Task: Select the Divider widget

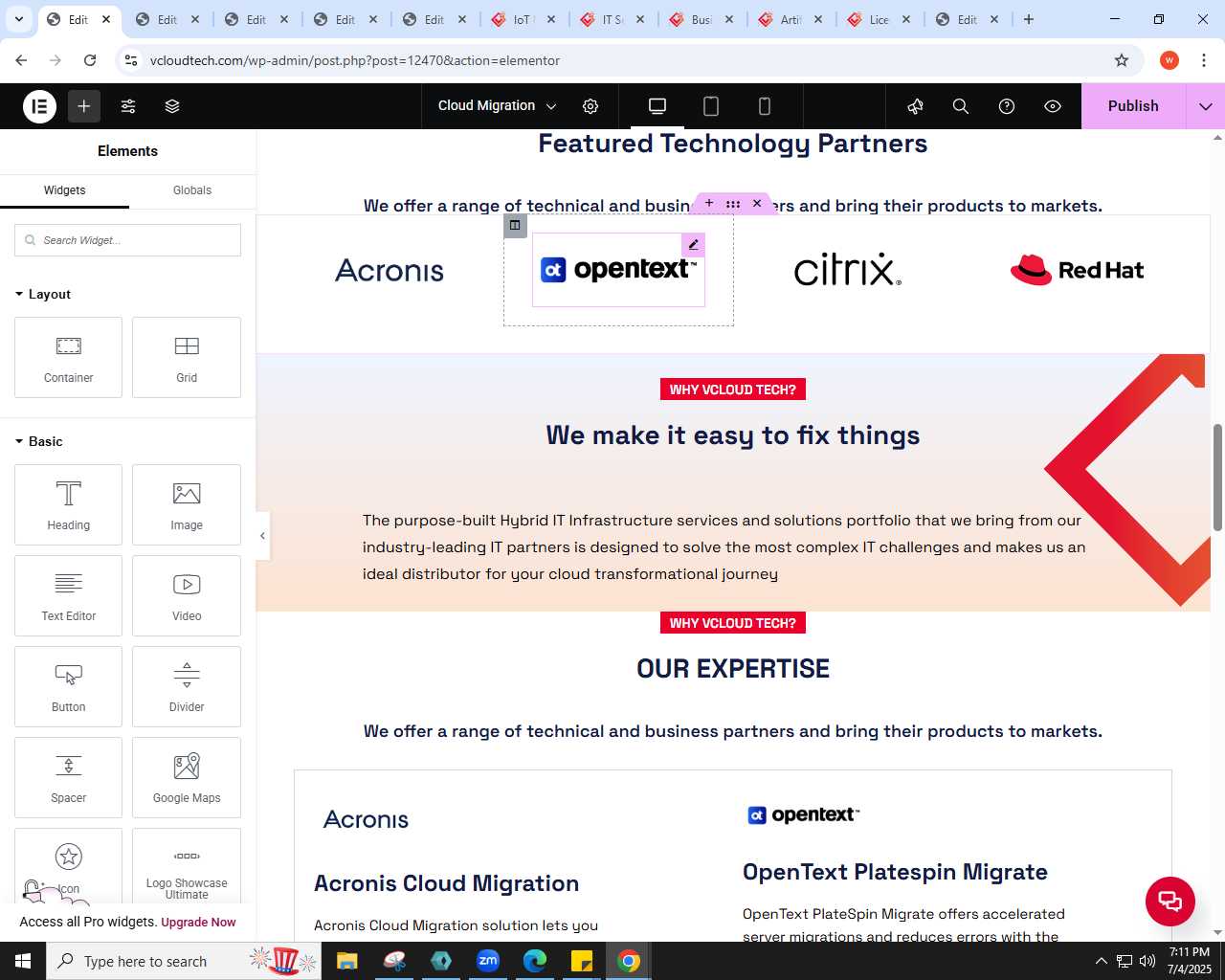Action: point(187,687)
